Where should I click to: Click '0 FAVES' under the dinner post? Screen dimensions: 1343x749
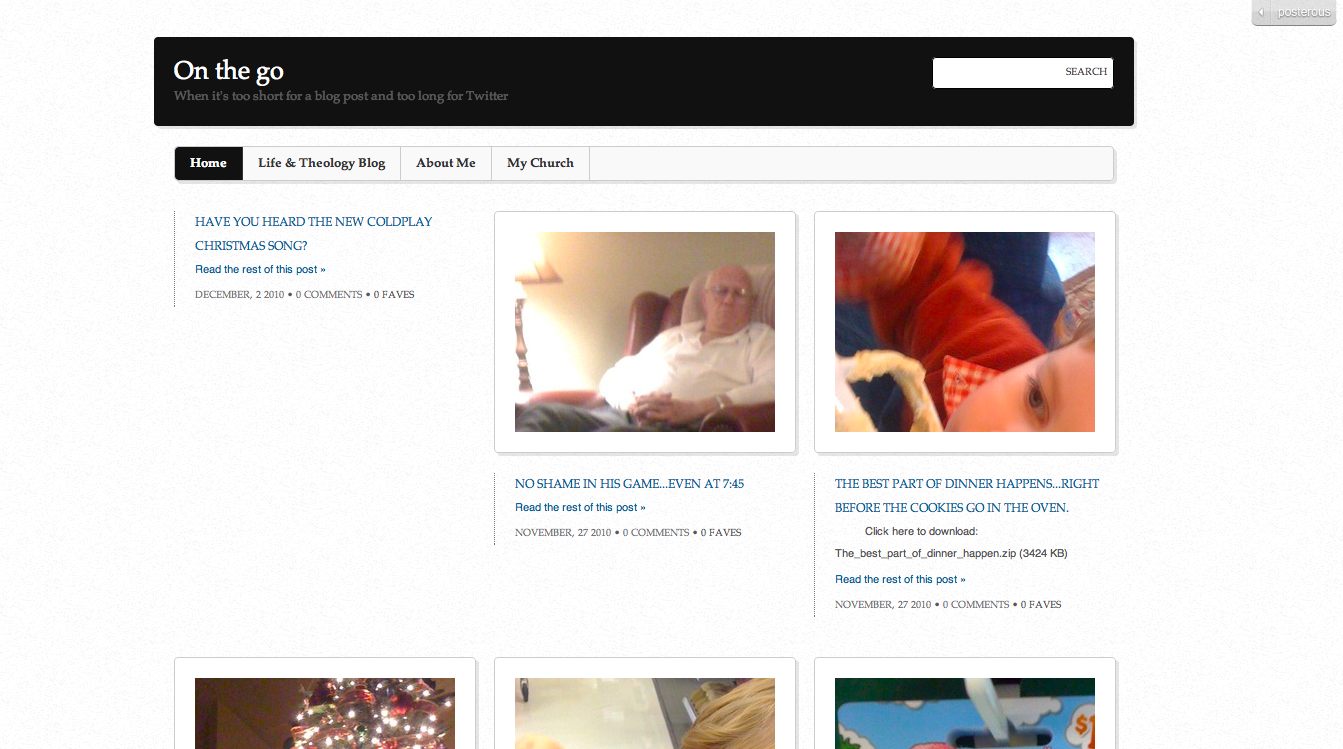pos(1041,605)
